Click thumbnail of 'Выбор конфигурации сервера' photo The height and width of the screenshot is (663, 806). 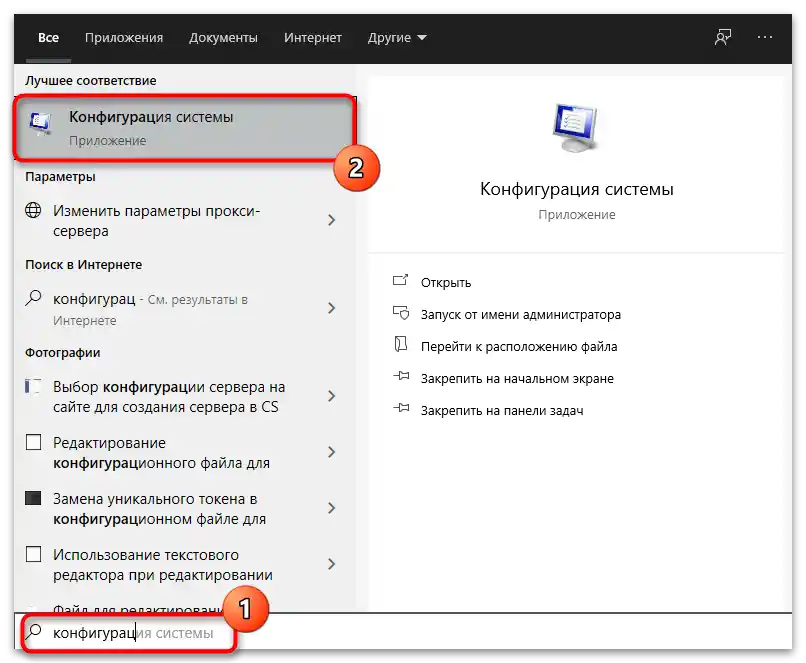click(x=33, y=386)
